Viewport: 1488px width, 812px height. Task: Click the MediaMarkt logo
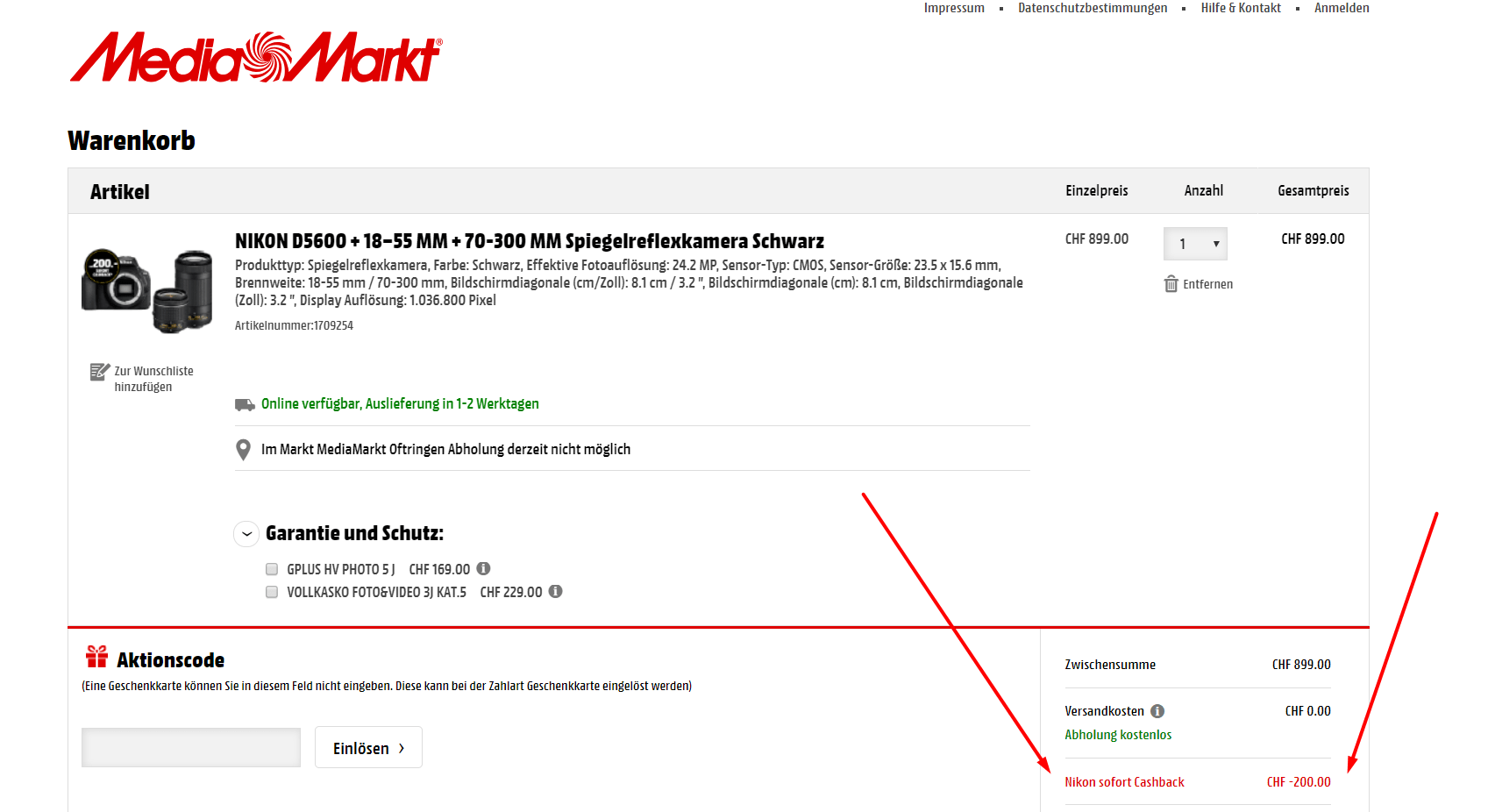click(256, 58)
